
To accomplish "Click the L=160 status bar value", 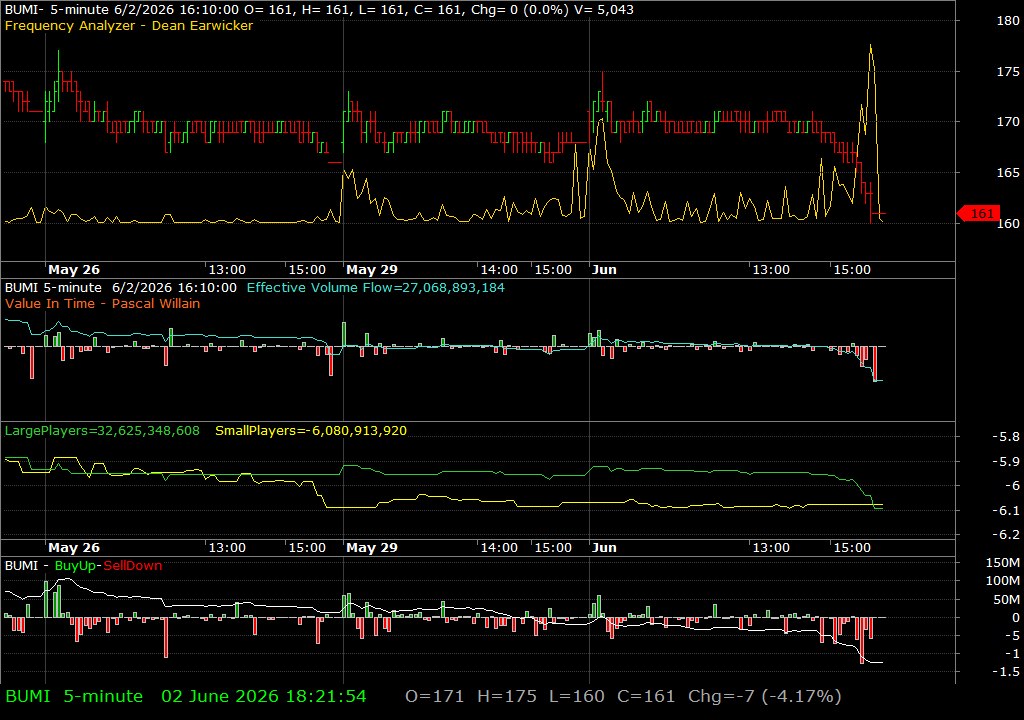I will [577, 696].
